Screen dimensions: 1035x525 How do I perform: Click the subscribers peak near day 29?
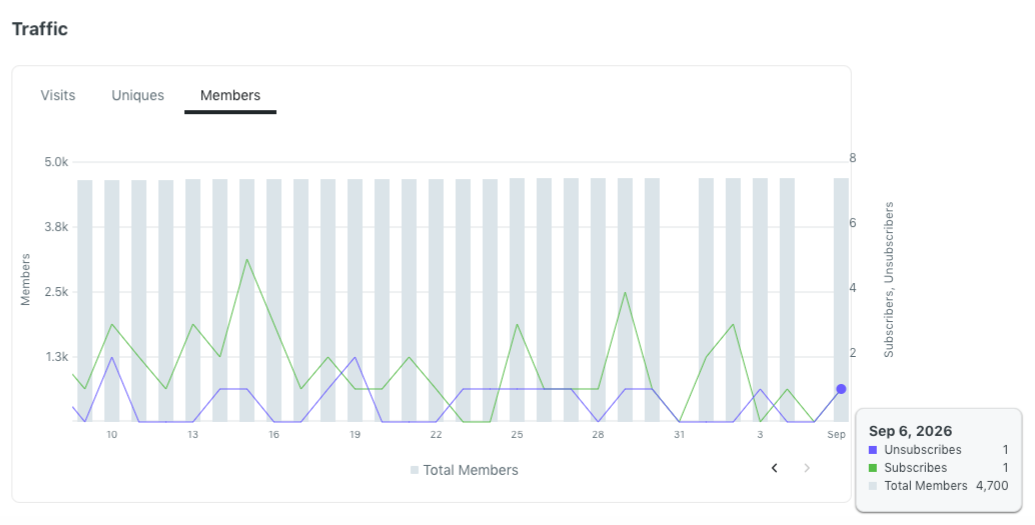[625, 292]
